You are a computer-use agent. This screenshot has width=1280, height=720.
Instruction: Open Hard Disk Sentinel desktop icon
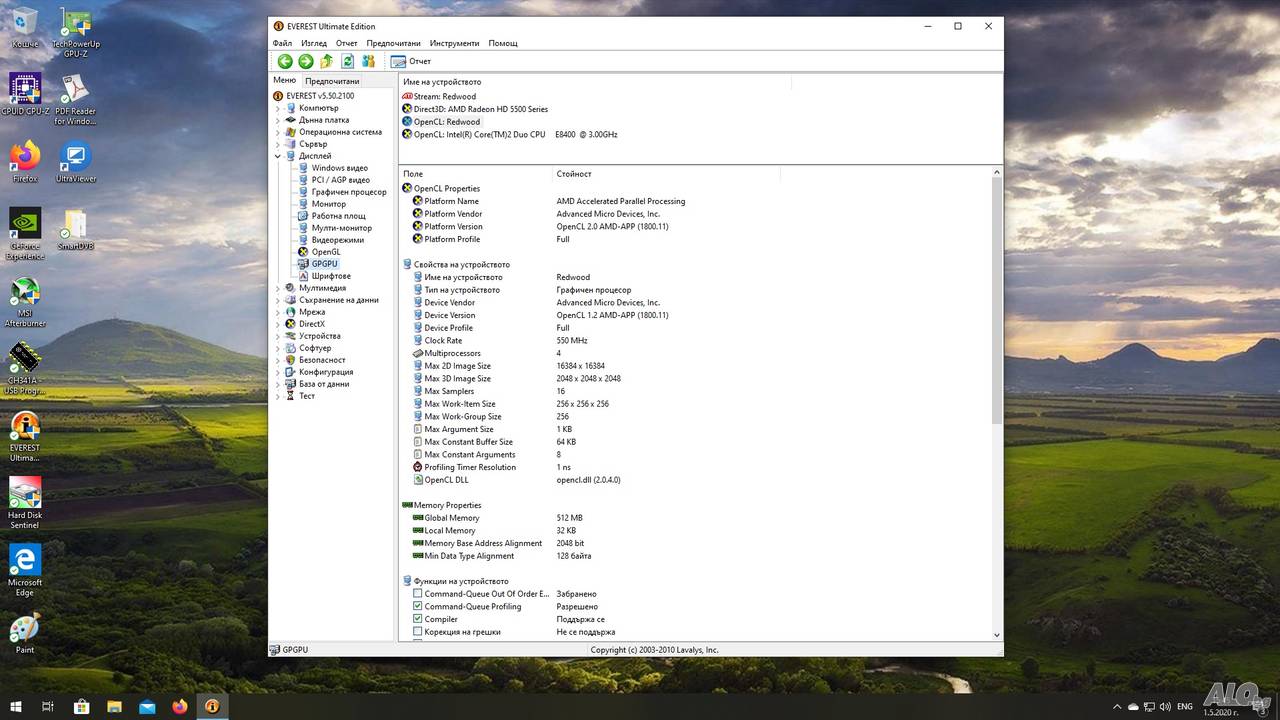pyautogui.click(x=25, y=501)
